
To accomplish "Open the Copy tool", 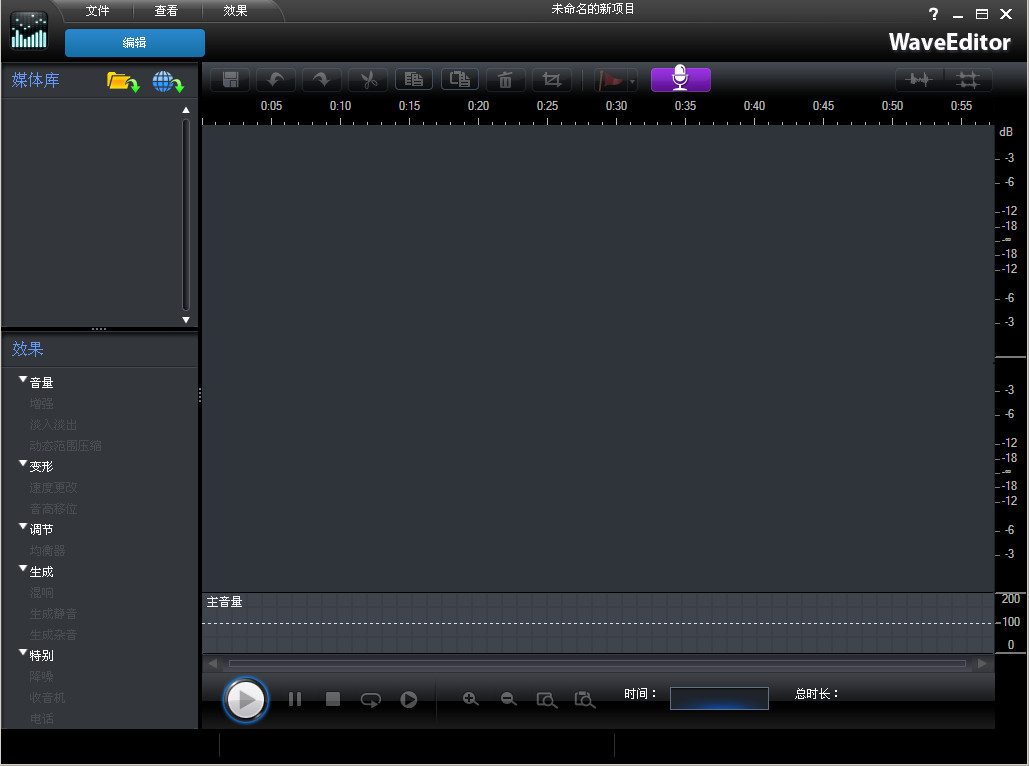I will click(x=414, y=79).
